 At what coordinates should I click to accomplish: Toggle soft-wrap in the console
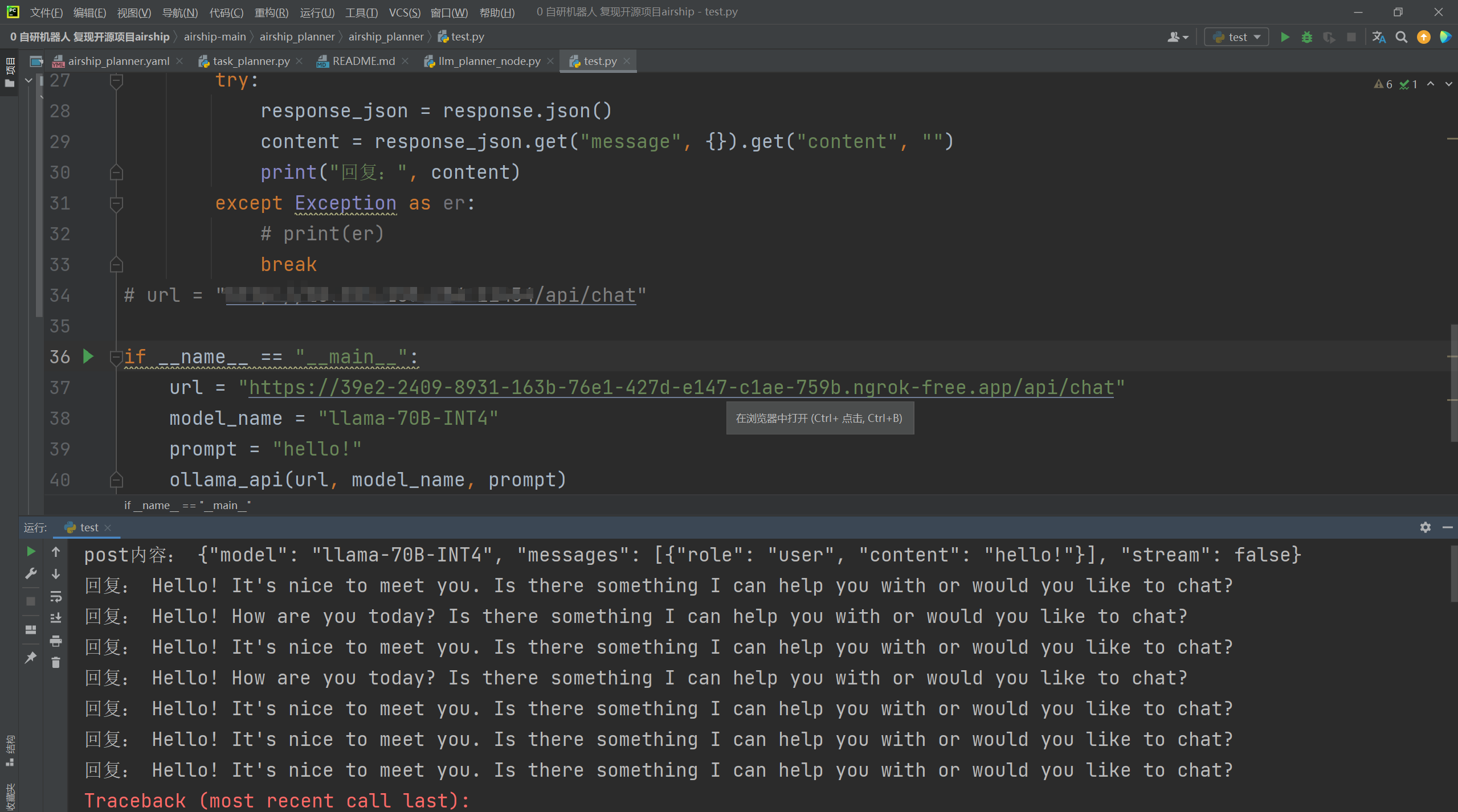[x=56, y=596]
